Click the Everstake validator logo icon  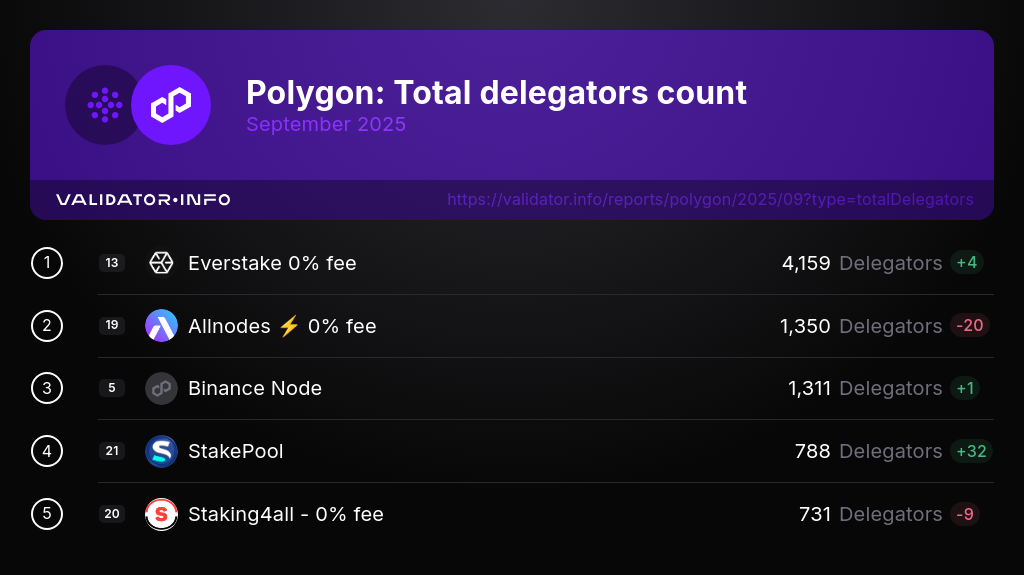coord(161,263)
